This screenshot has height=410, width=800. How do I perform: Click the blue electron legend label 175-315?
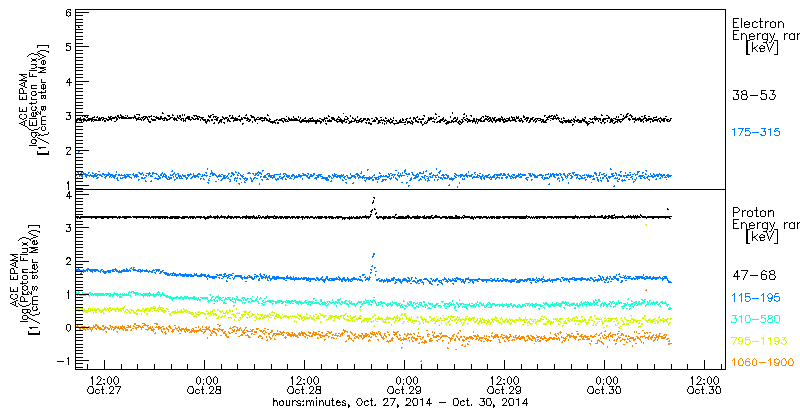756,133
